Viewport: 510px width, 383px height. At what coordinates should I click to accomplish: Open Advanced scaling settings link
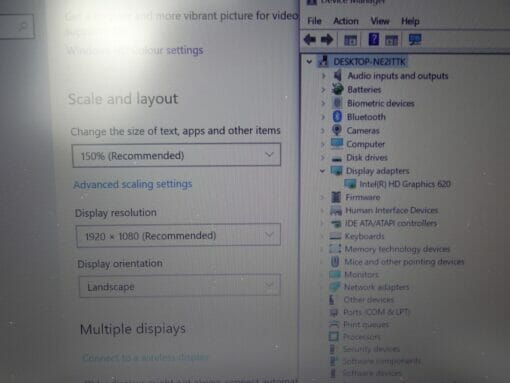tap(133, 184)
